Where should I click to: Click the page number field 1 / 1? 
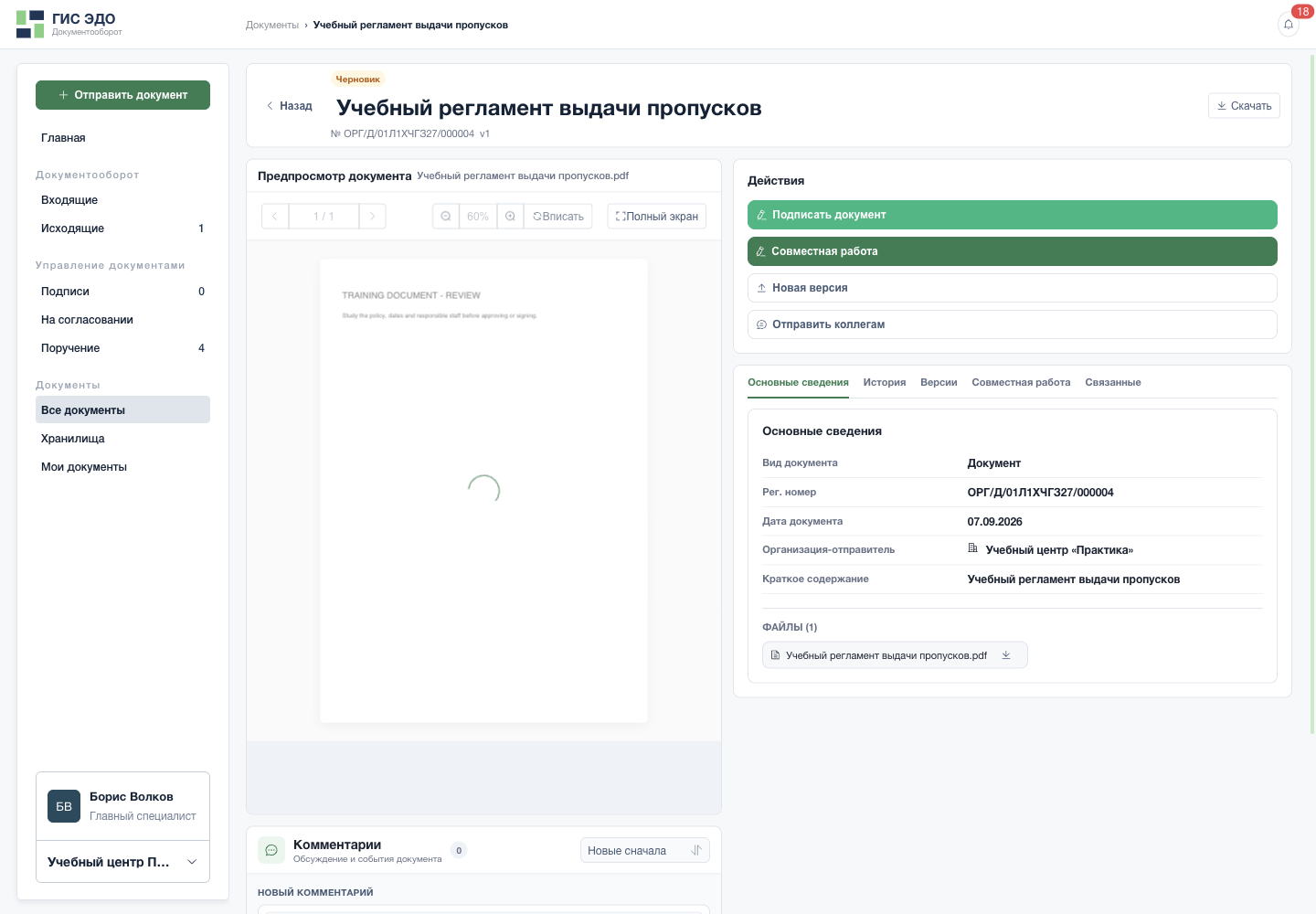[324, 217]
